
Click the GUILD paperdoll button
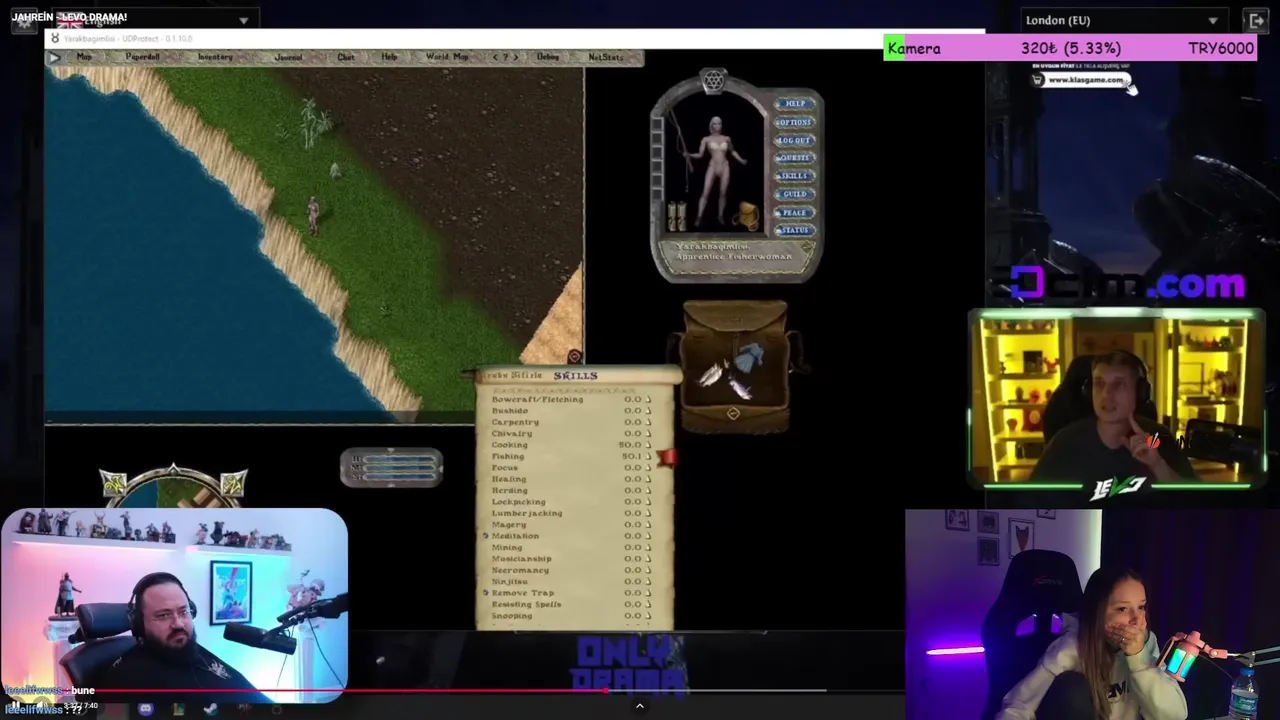pos(795,194)
